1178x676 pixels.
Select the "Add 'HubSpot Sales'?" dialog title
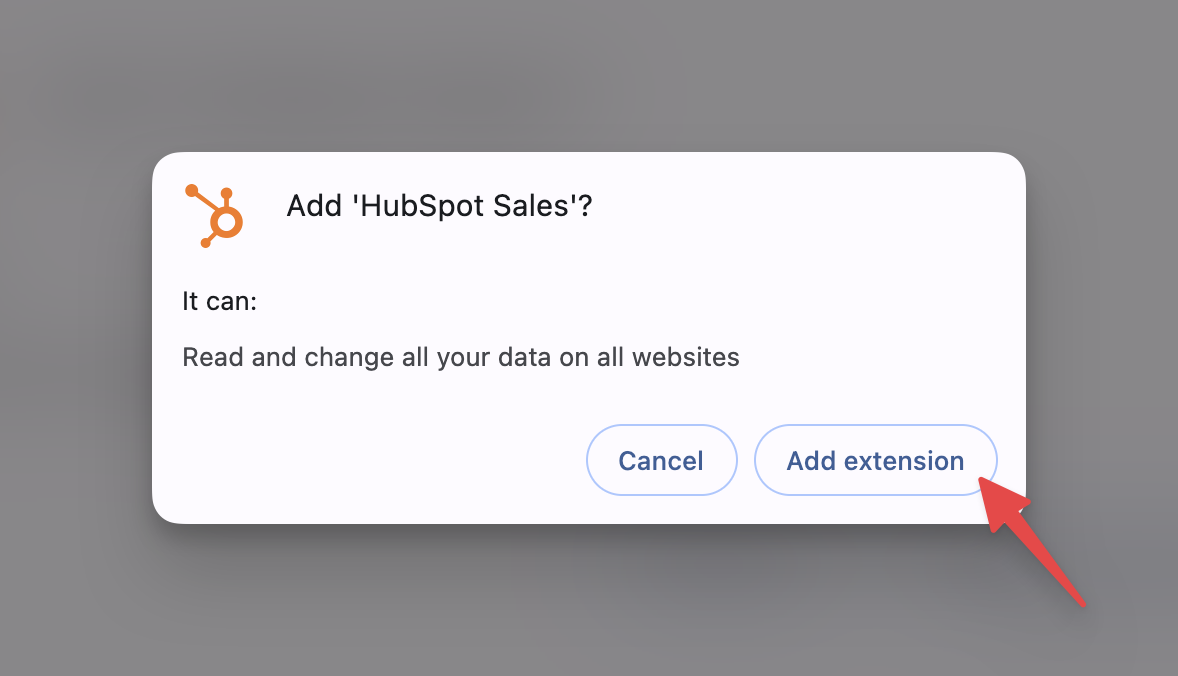point(439,206)
